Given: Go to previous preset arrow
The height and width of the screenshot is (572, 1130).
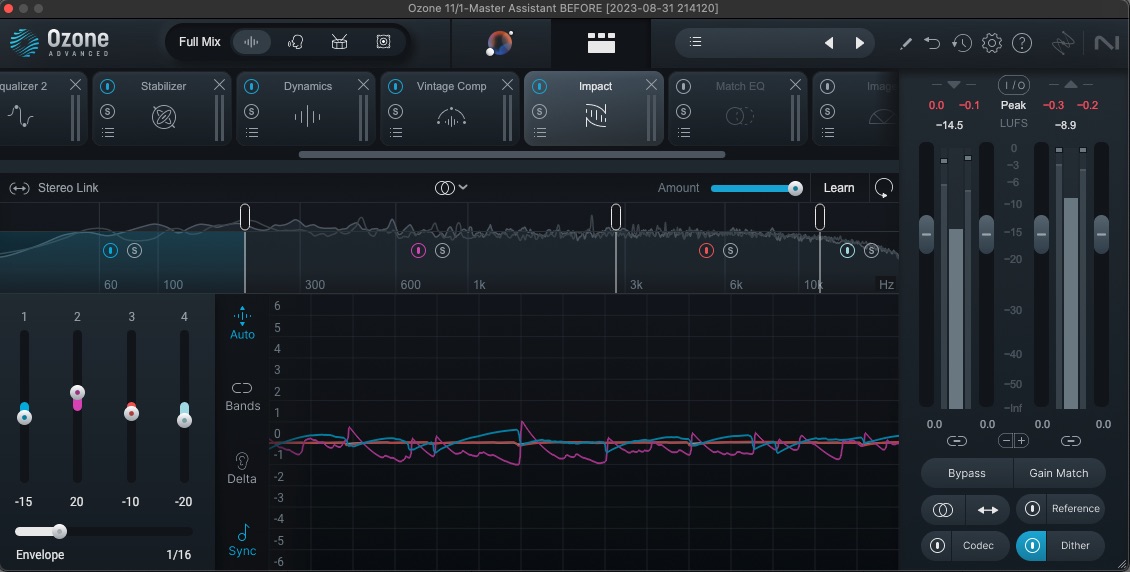Looking at the screenshot, I should (x=829, y=43).
